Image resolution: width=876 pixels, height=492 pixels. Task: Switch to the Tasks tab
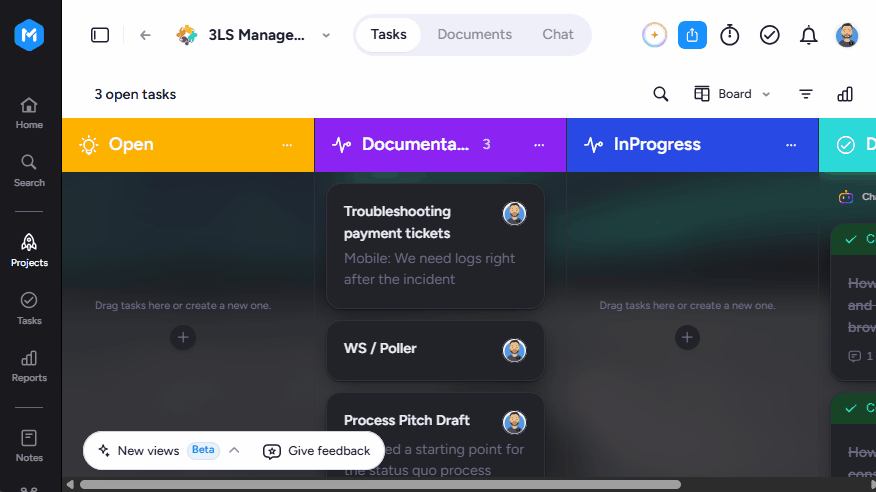(389, 35)
